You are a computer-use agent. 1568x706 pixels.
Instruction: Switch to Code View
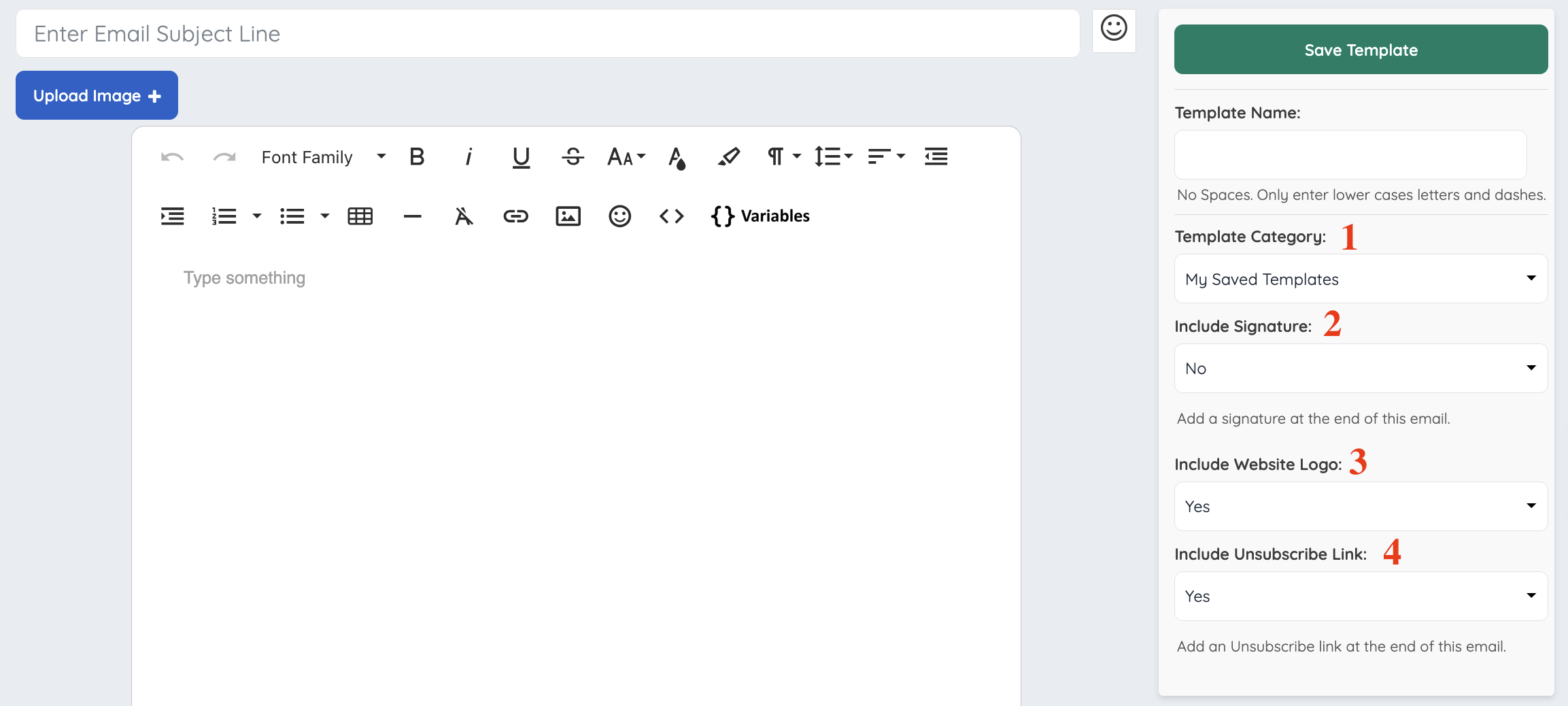pos(672,216)
